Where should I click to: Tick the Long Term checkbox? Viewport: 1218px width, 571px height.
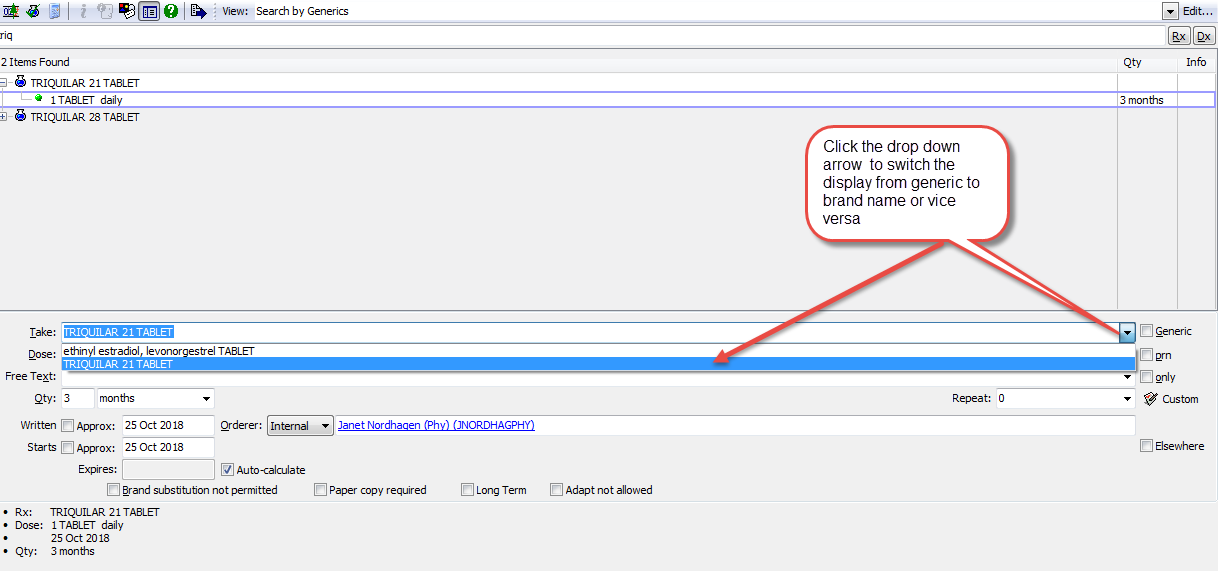(467, 490)
